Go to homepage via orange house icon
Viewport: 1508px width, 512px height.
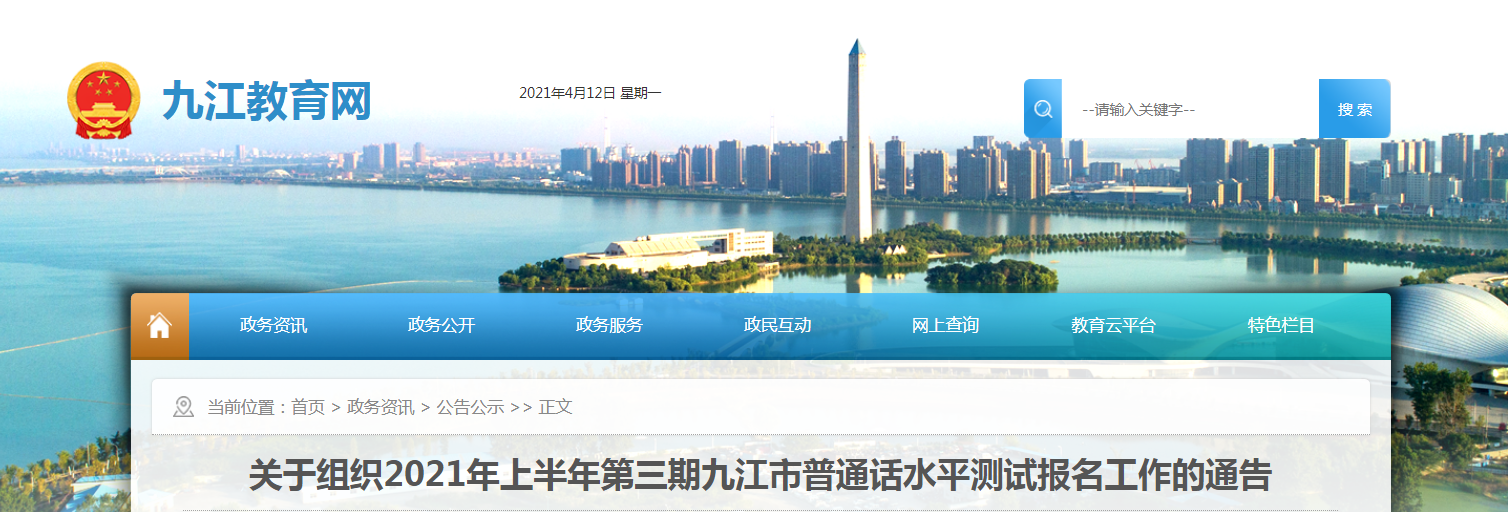(160, 326)
